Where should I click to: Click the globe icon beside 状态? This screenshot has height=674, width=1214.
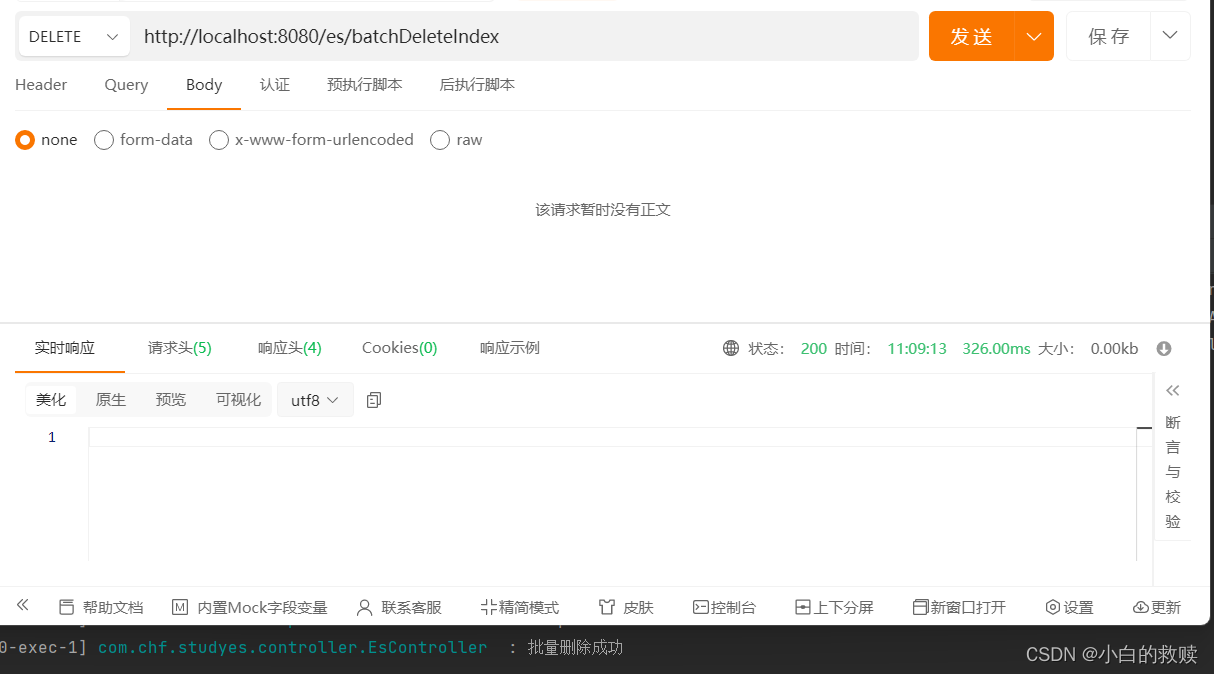(731, 348)
